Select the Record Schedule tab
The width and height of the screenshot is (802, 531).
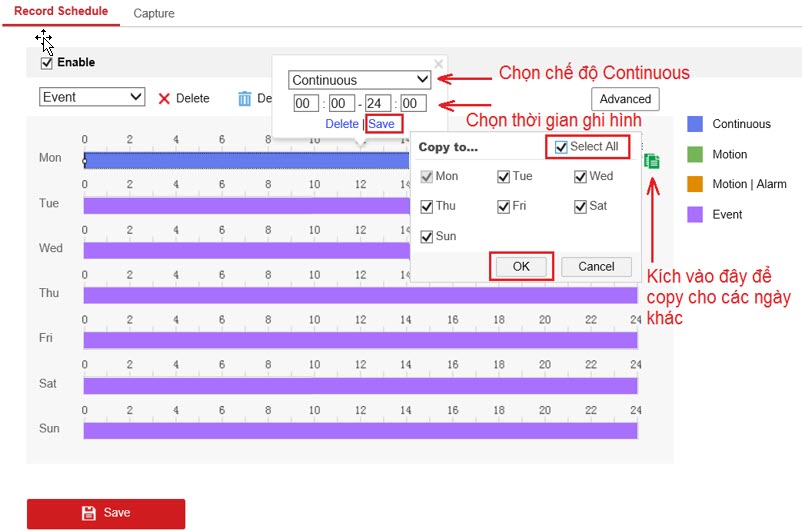tap(60, 13)
